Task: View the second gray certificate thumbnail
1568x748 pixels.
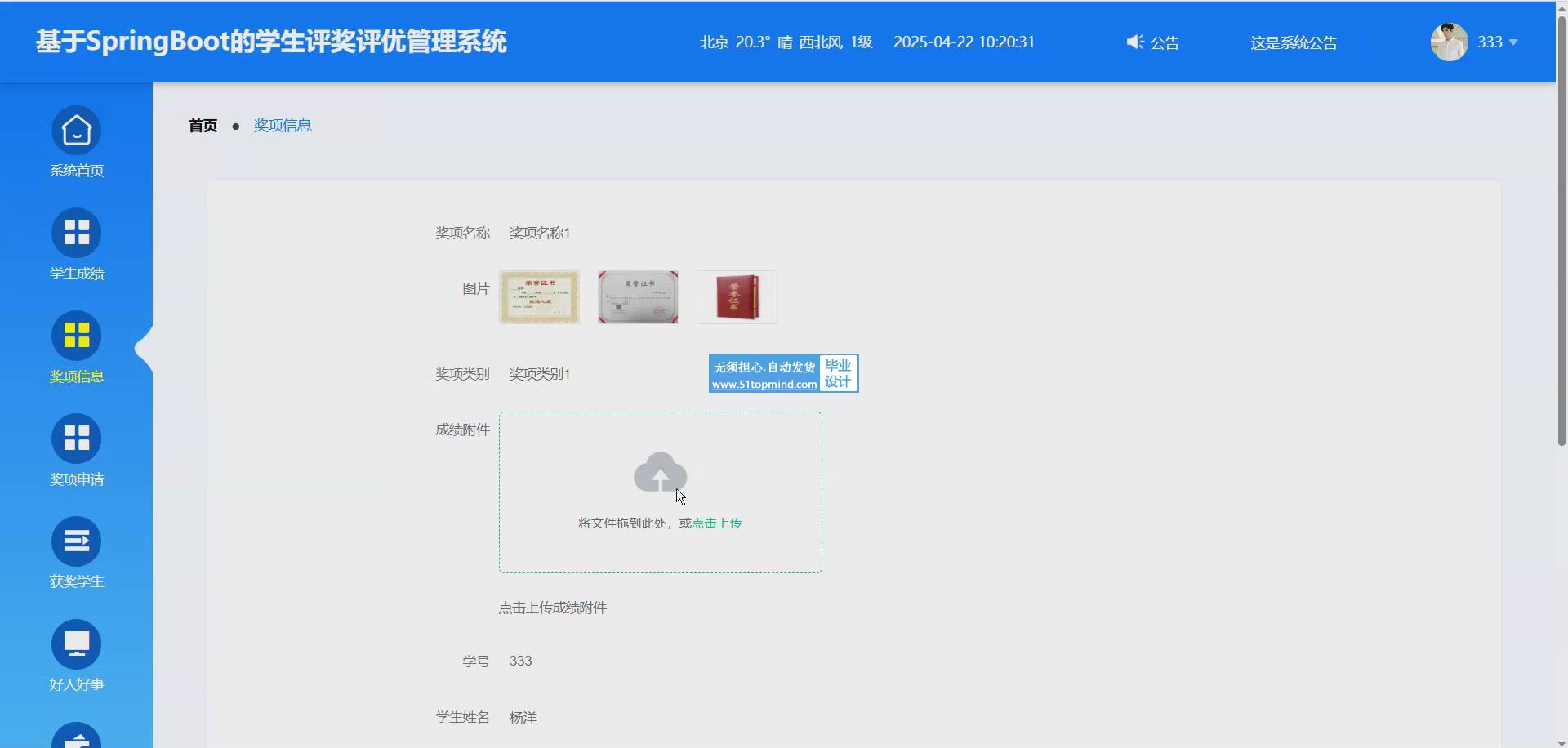Action: 638,297
